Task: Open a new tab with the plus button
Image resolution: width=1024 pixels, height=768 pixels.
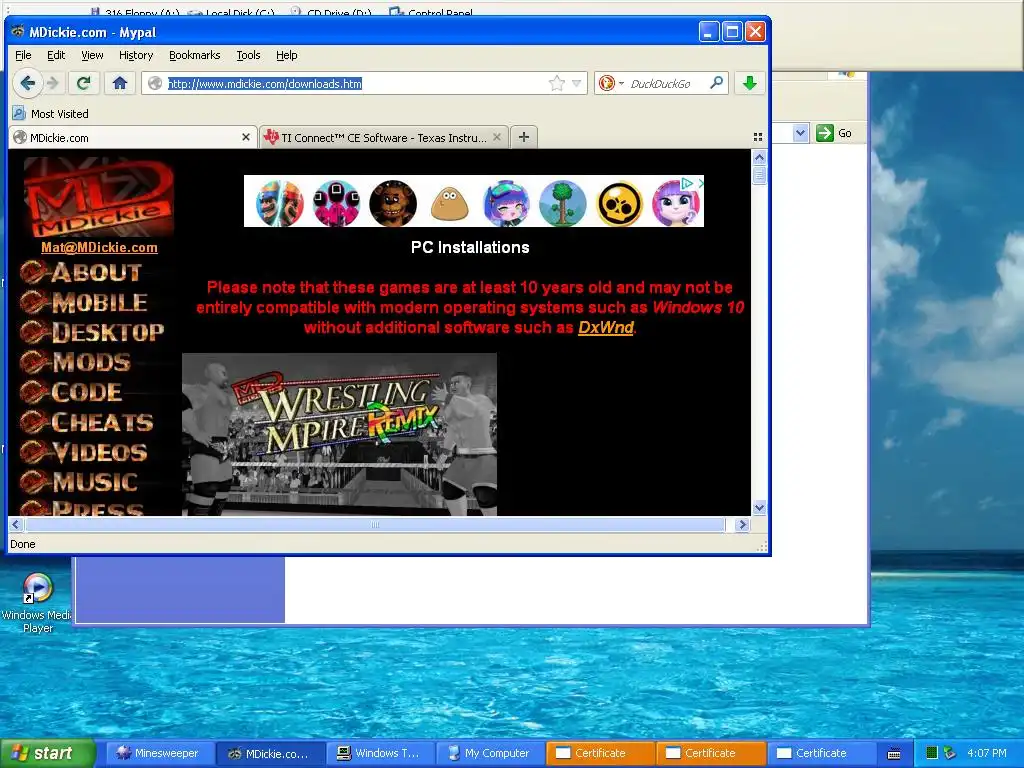Action: click(x=524, y=136)
